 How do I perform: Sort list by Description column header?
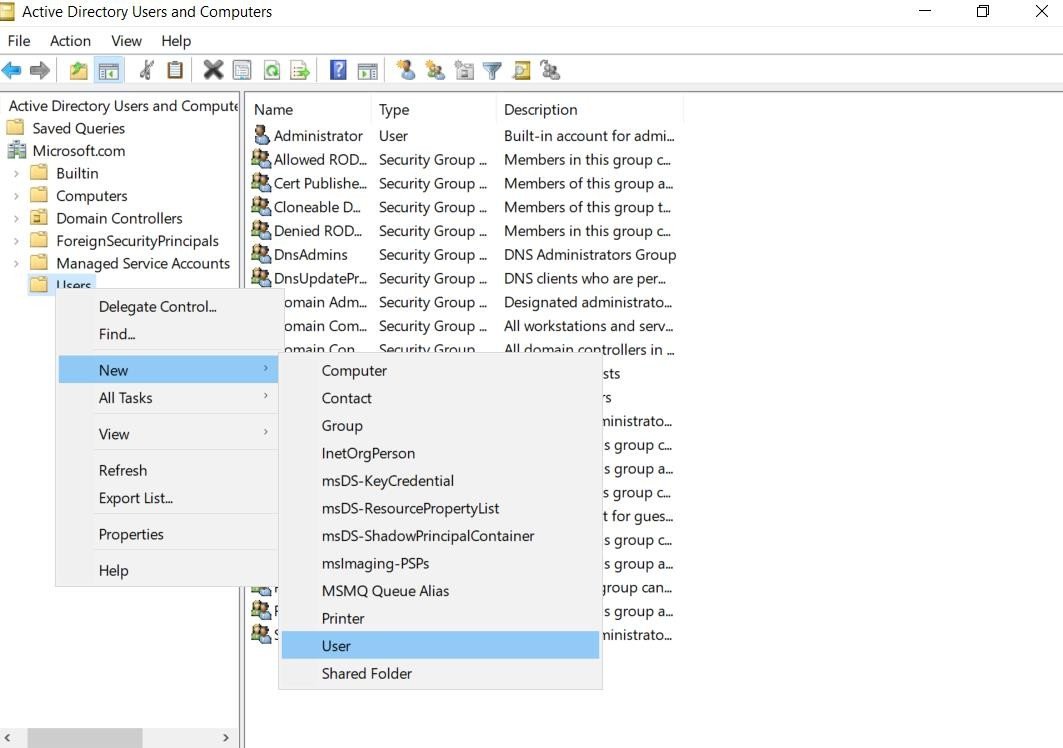click(589, 110)
